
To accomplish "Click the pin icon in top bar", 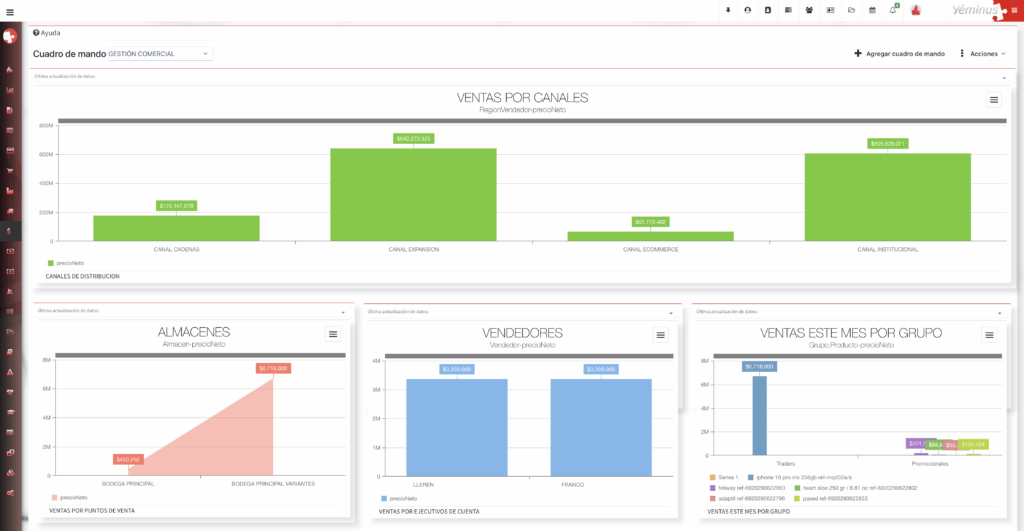I will point(728,10).
